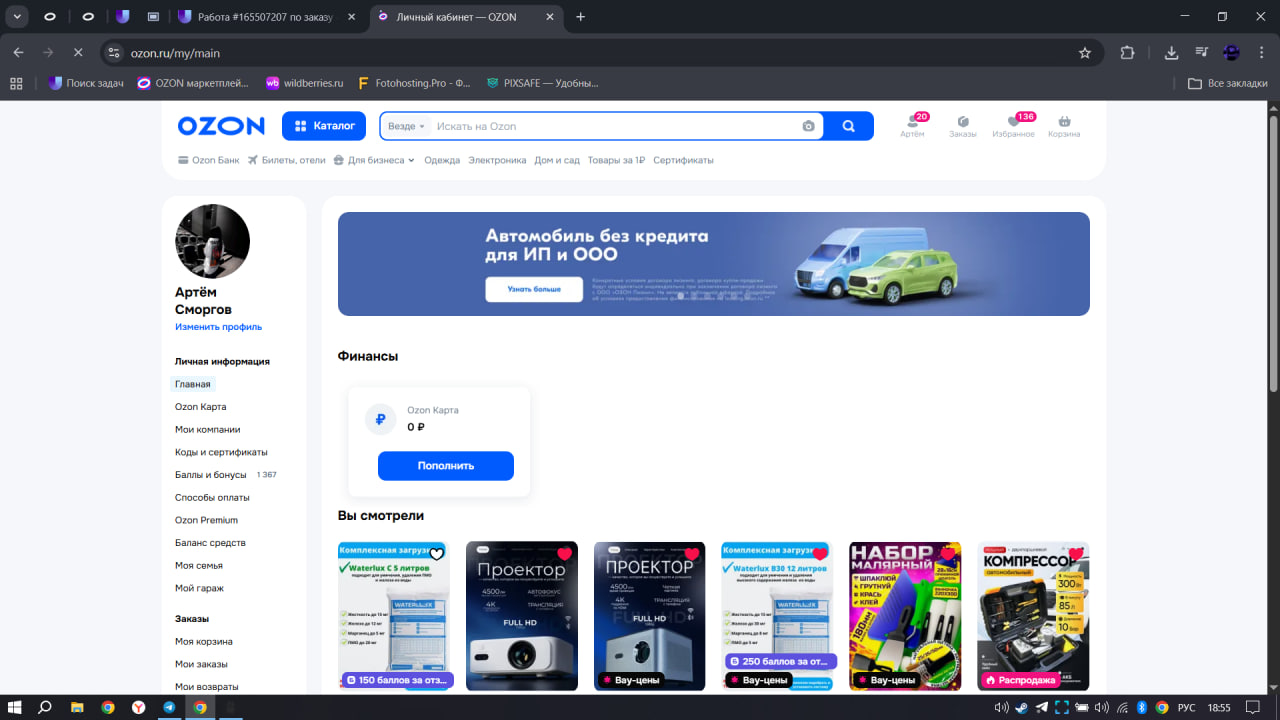Click the Пополнить button for Ozon Карта

446,466
